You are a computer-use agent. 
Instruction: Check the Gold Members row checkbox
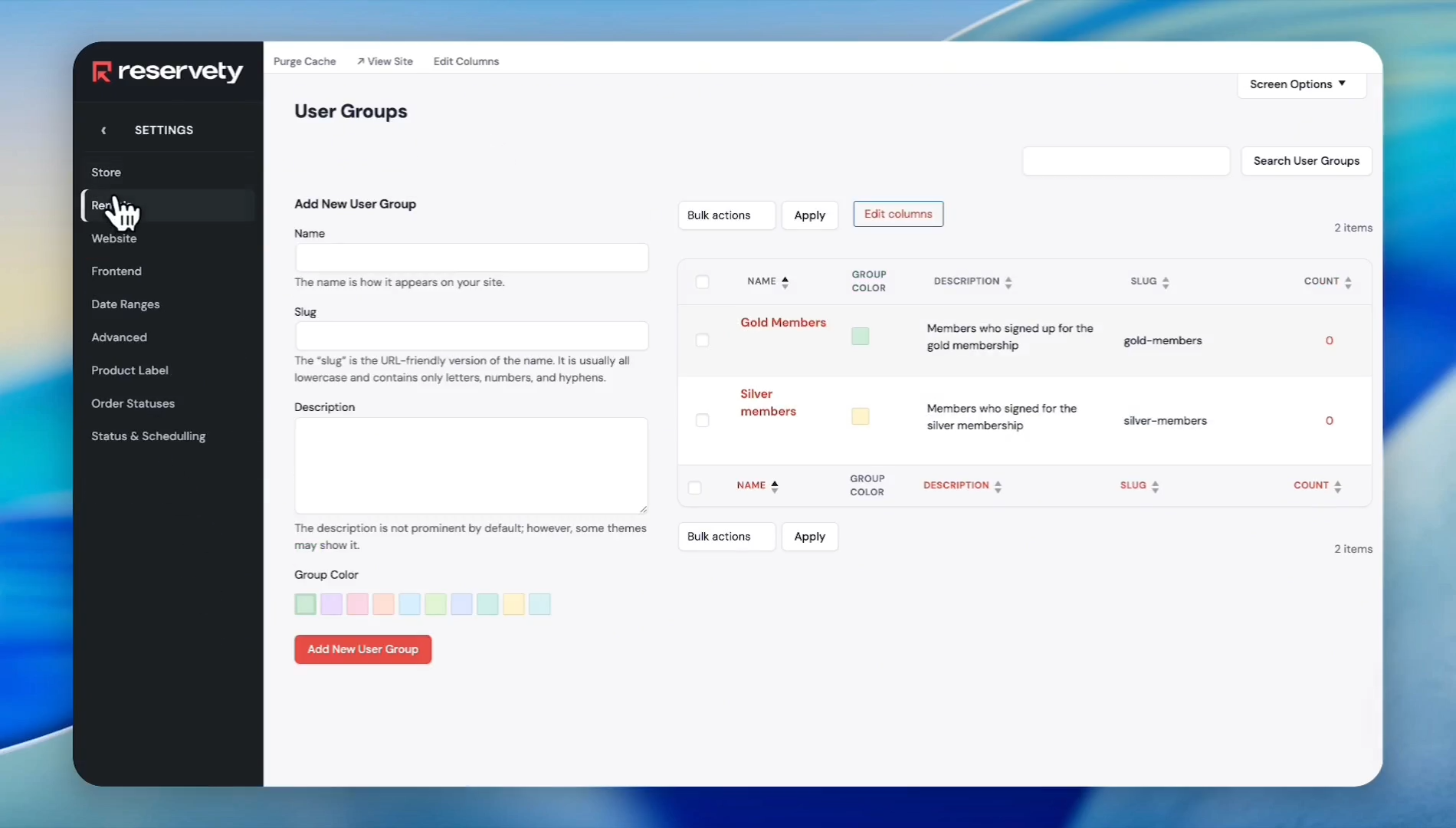click(702, 340)
